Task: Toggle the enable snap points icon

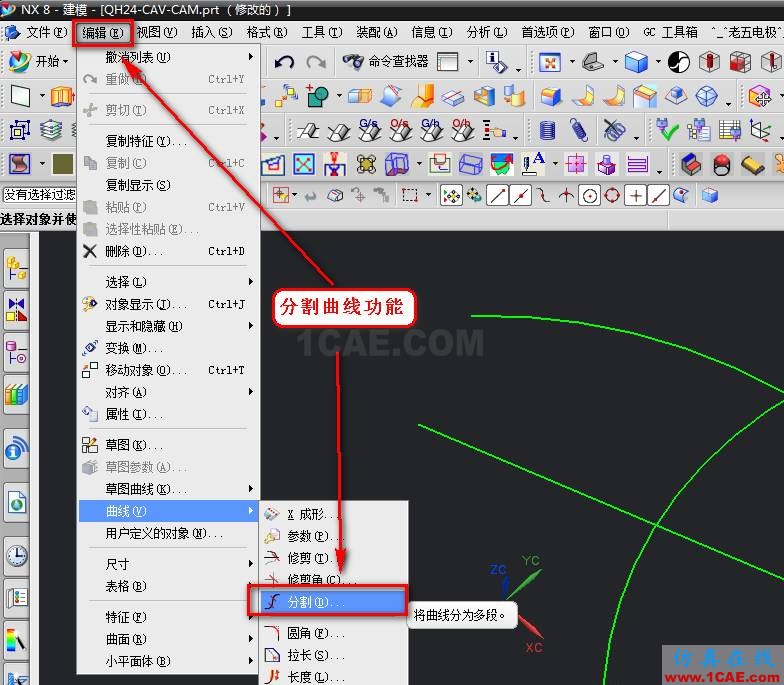Action: click(x=451, y=196)
